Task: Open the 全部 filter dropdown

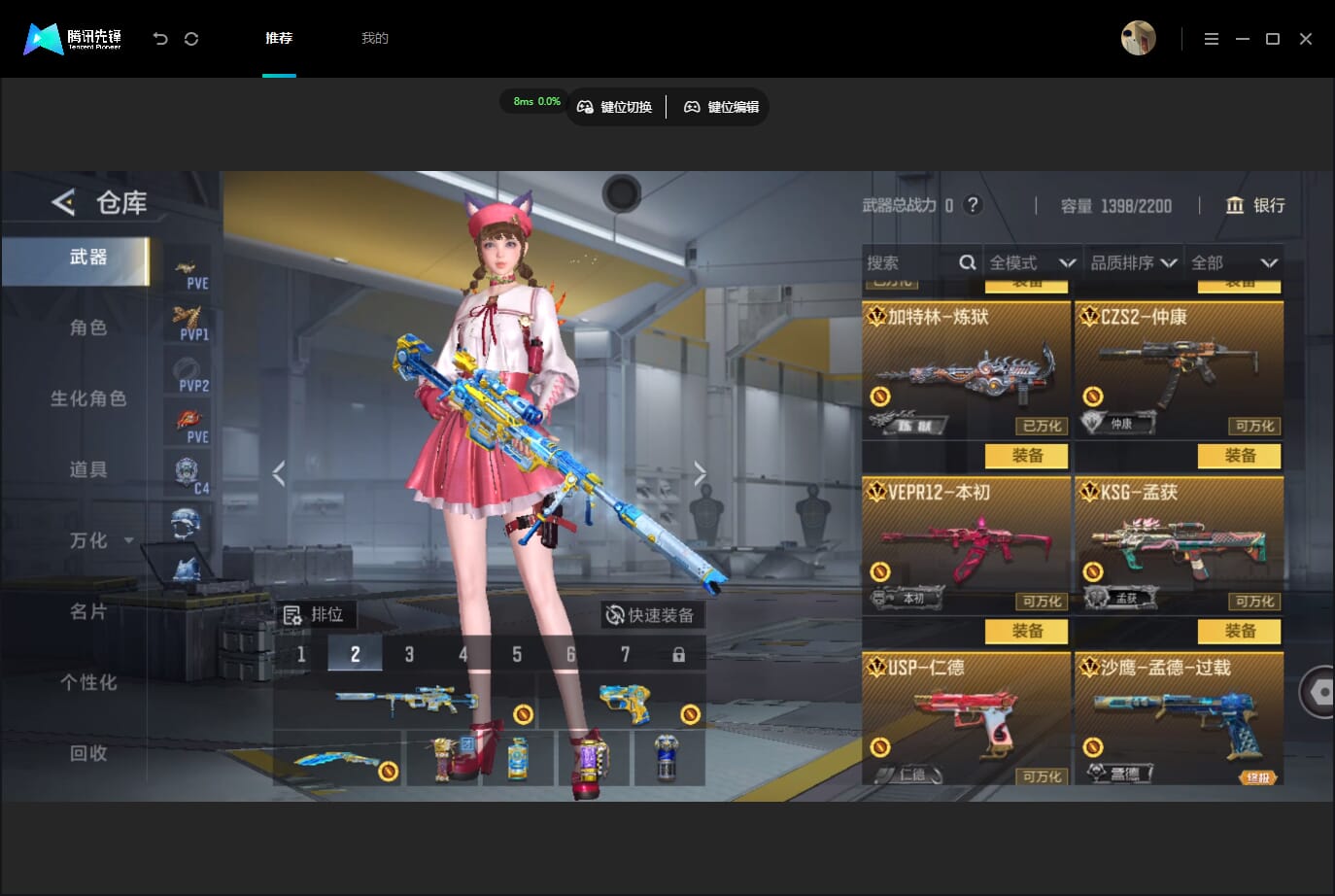Action: [1234, 262]
